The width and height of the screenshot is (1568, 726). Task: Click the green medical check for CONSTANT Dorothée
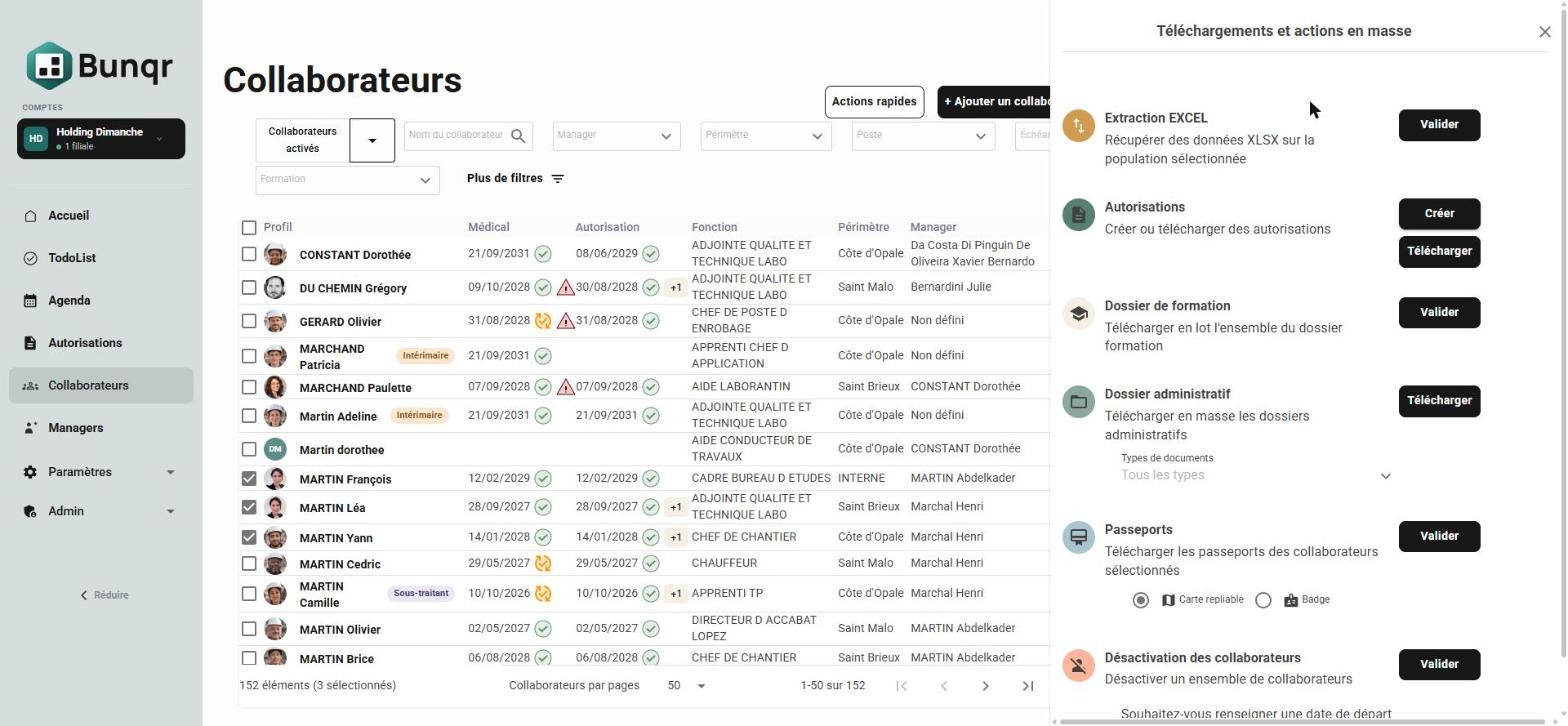pos(543,255)
